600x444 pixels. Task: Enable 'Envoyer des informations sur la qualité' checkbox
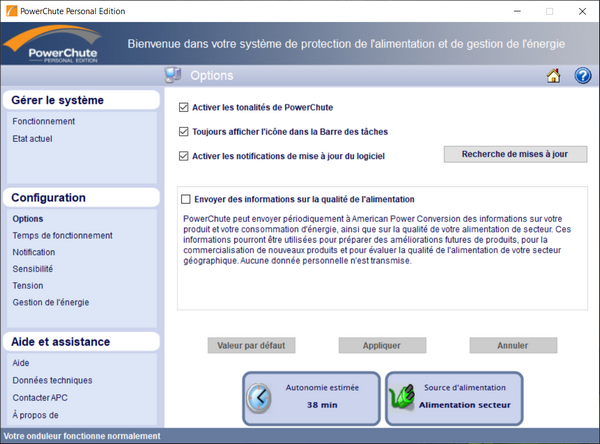point(186,199)
